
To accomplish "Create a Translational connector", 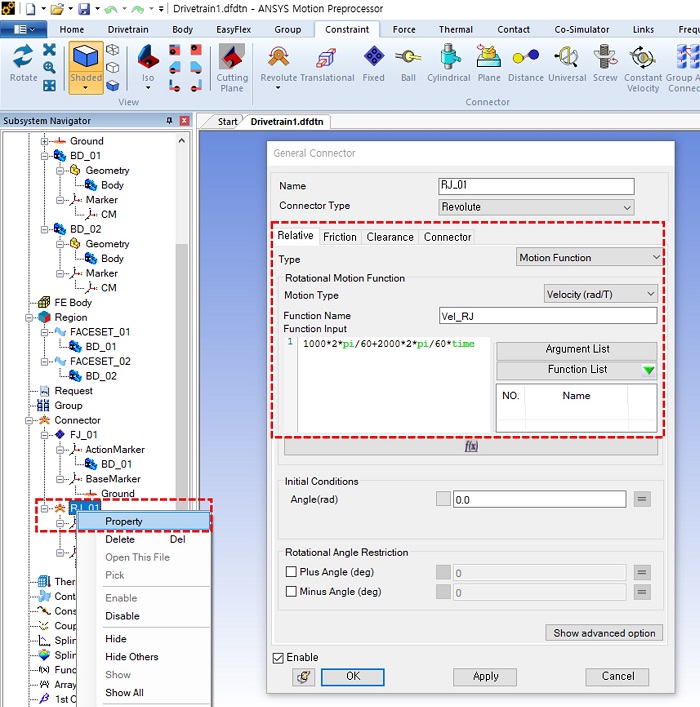I will (327, 63).
